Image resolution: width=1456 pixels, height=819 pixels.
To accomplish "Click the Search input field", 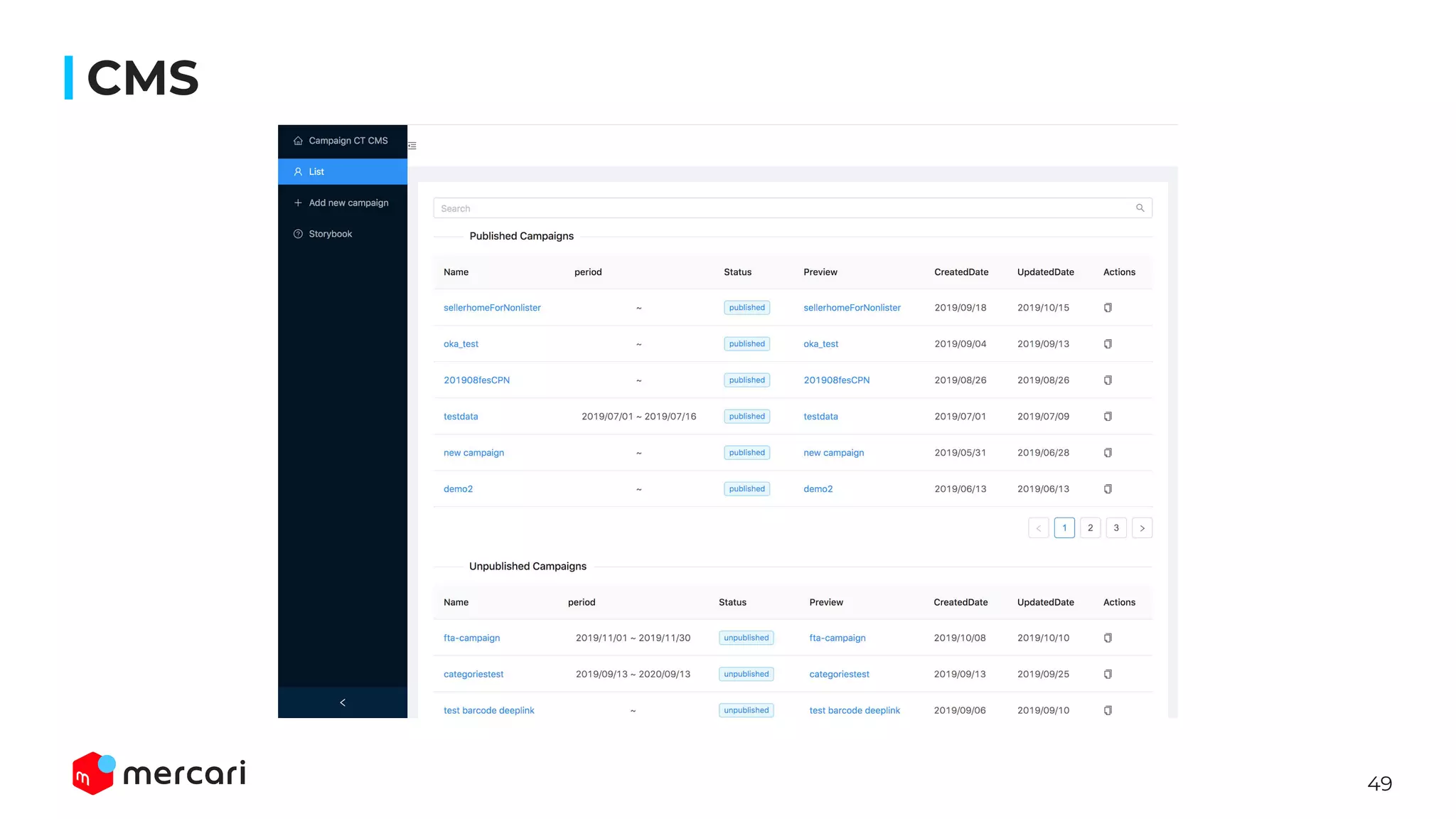I will tap(782, 208).
